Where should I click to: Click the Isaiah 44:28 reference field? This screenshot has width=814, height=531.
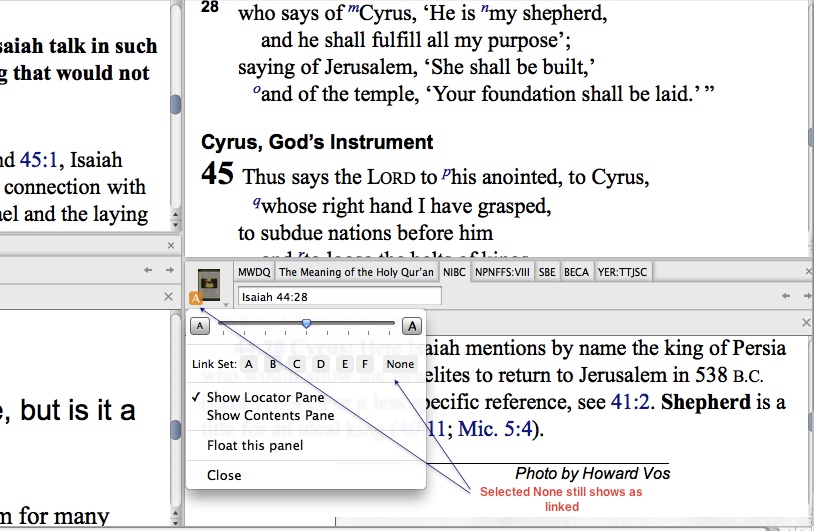[x=339, y=296]
